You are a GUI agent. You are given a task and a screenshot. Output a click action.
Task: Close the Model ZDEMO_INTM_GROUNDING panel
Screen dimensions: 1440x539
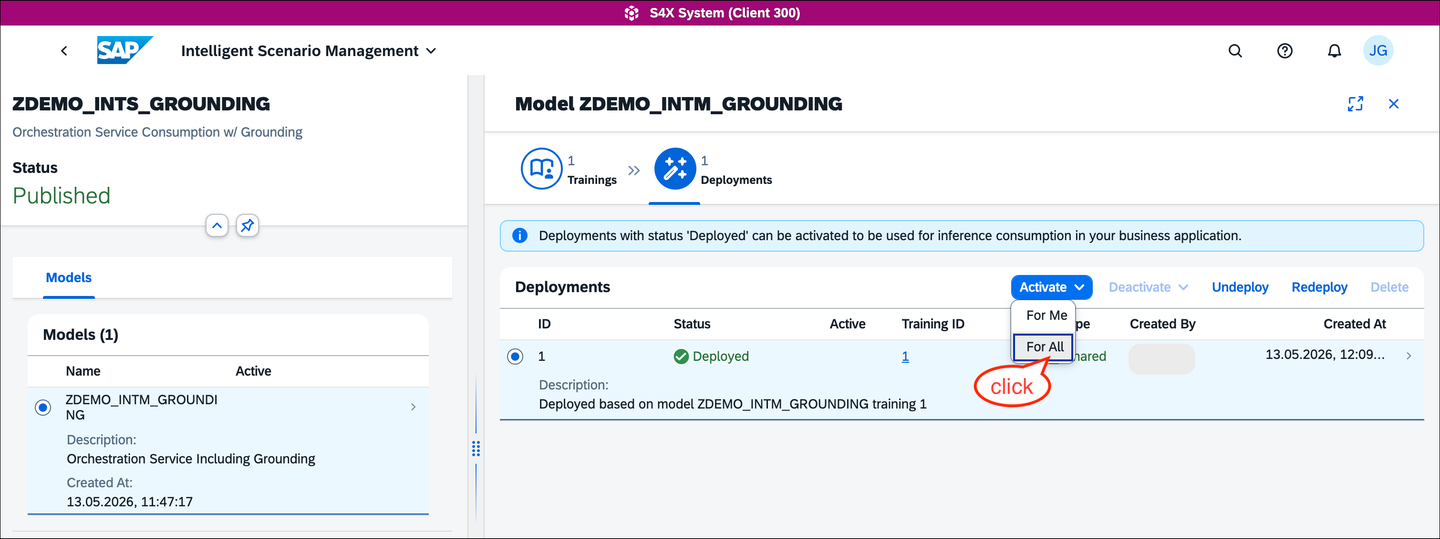[x=1393, y=104]
